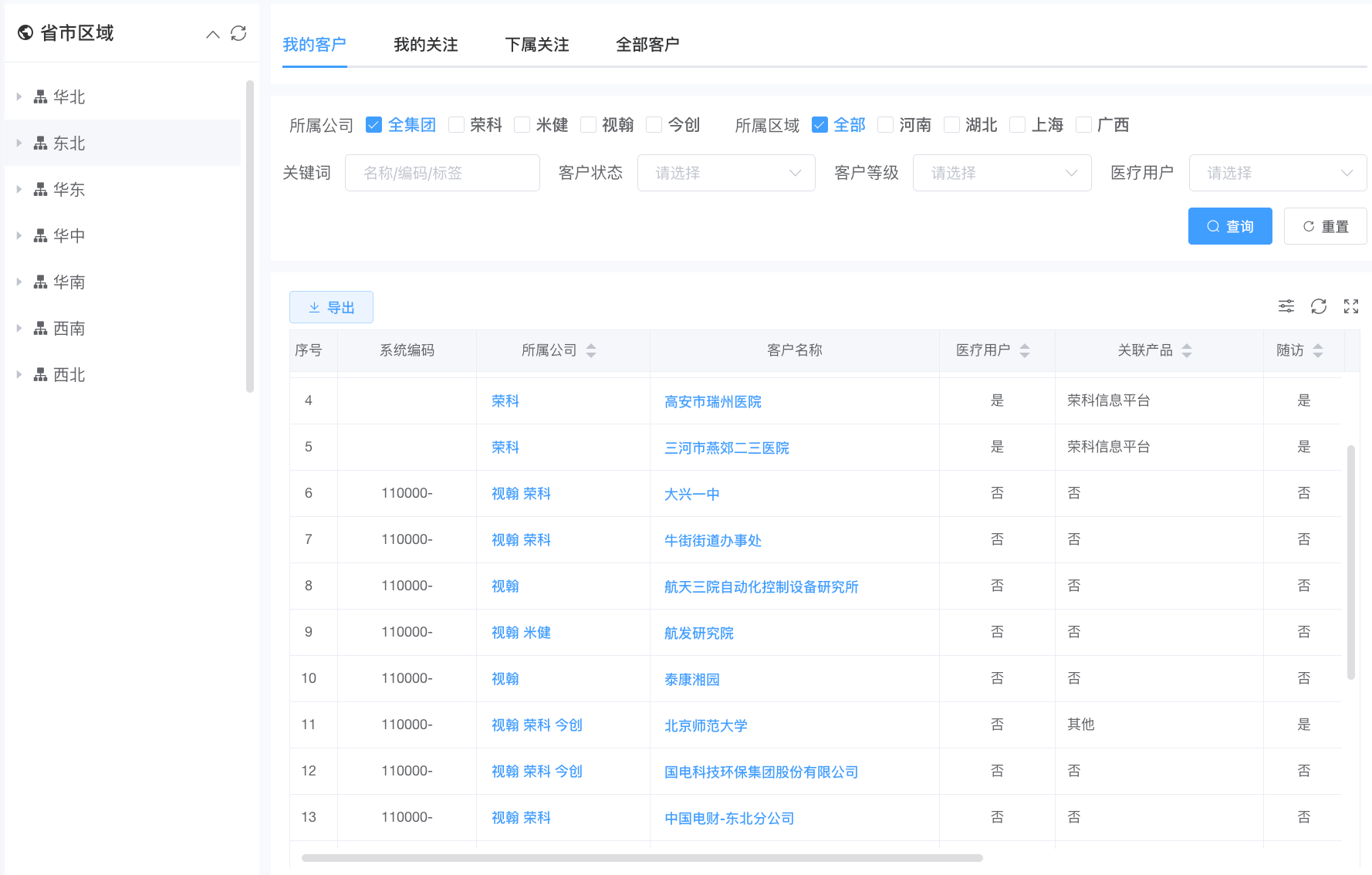Toggle fullscreen view of the table

(x=1350, y=306)
